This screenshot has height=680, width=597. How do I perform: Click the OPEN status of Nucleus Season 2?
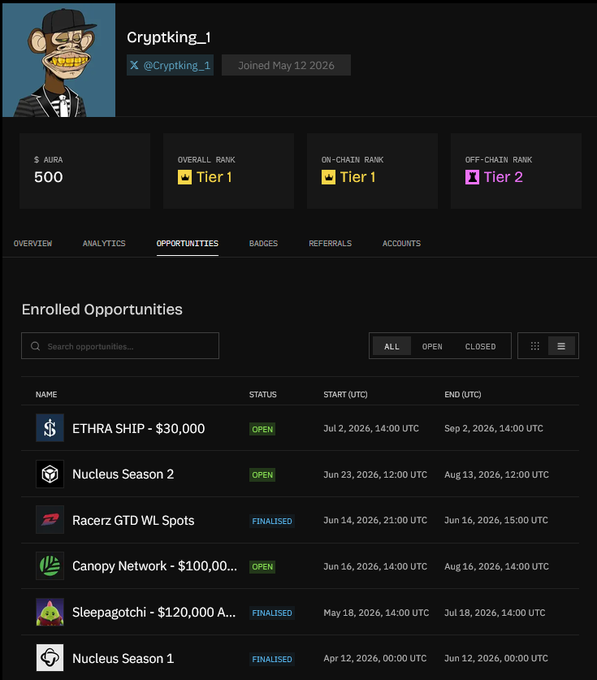262,475
